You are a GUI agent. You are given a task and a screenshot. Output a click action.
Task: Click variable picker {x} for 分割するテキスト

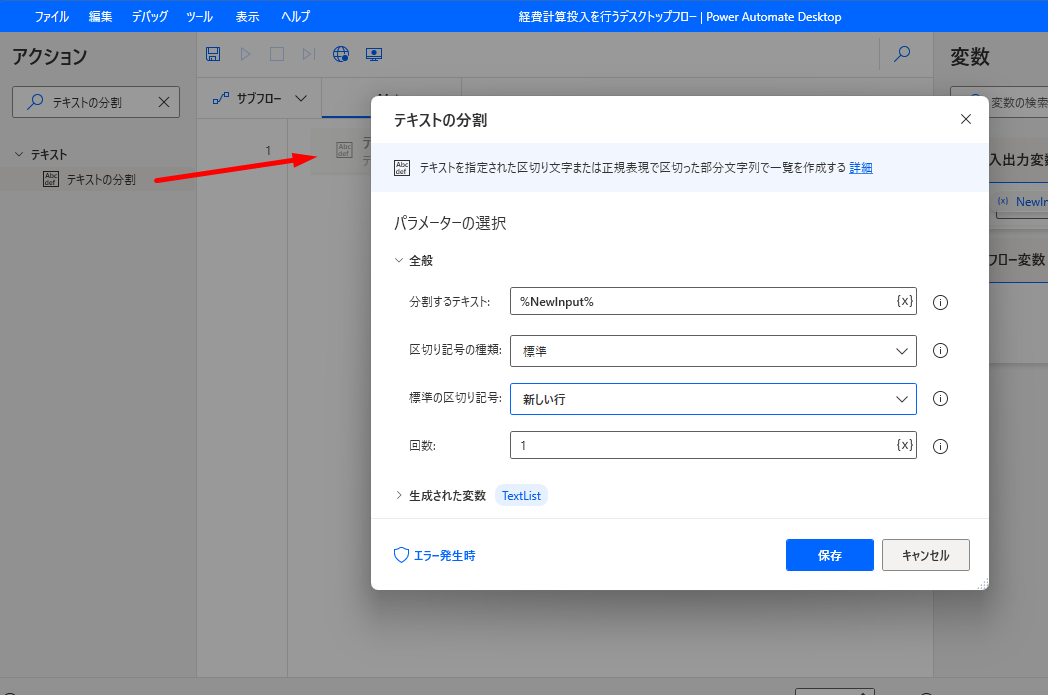point(904,301)
